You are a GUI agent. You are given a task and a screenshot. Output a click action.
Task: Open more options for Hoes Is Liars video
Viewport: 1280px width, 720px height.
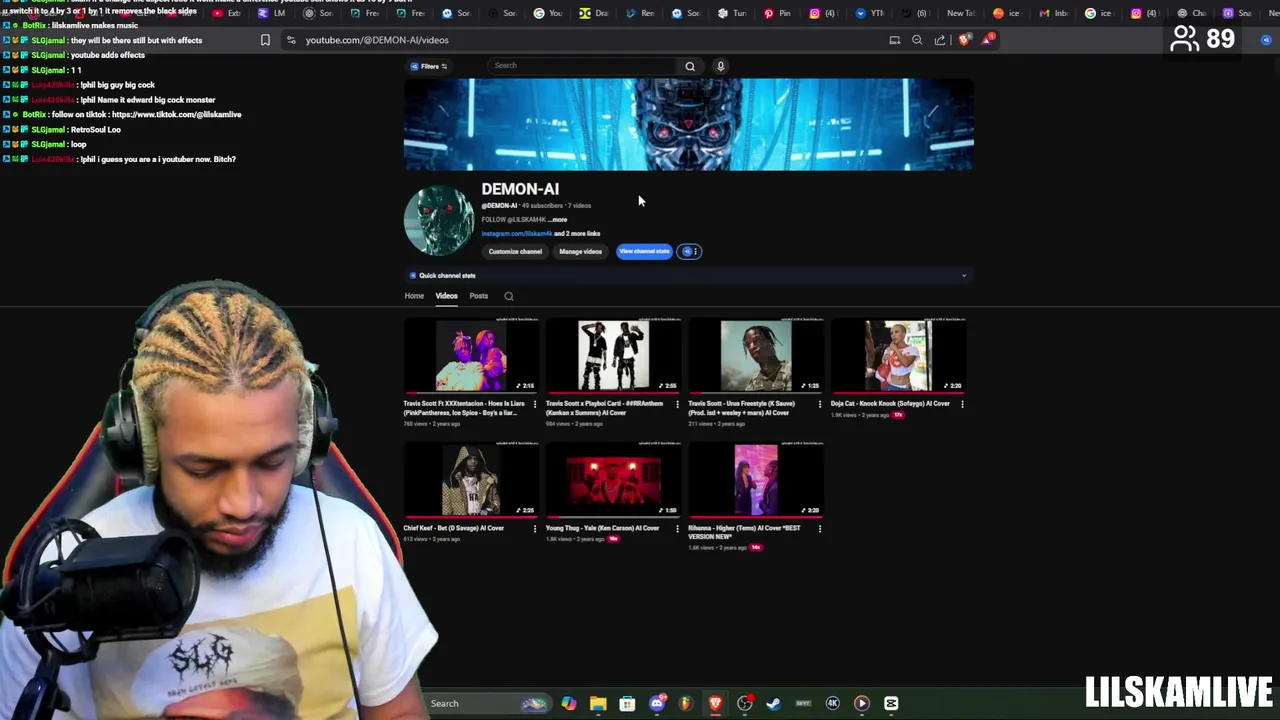coord(534,404)
